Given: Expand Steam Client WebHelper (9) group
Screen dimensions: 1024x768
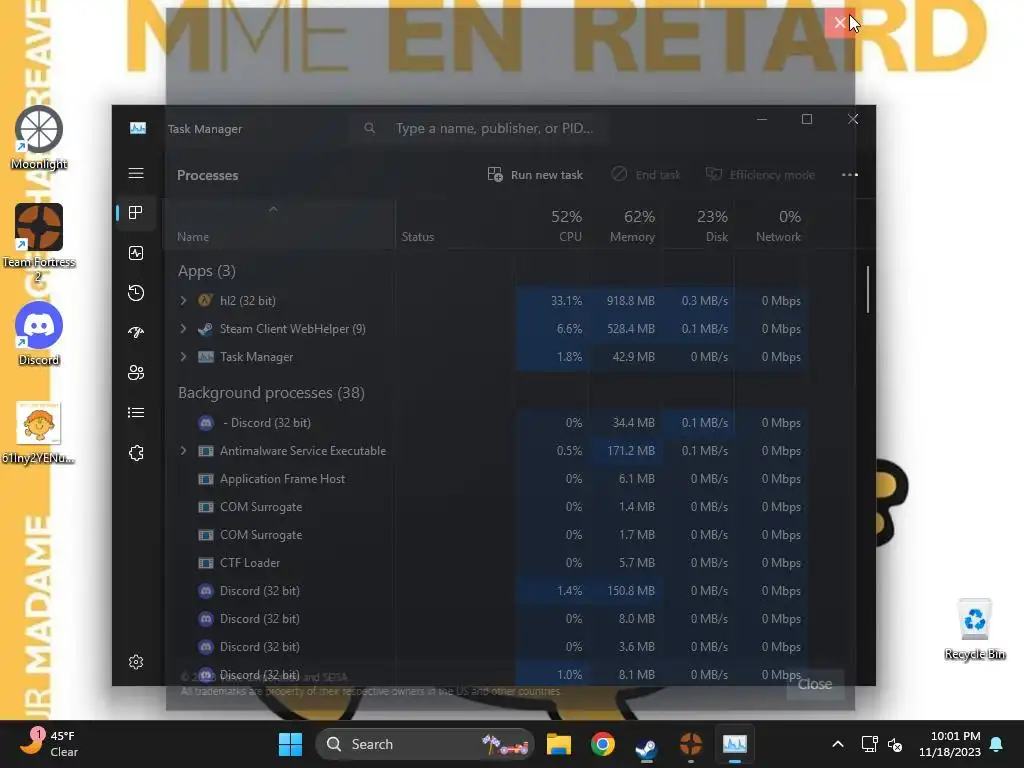Looking at the screenshot, I should point(184,328).
